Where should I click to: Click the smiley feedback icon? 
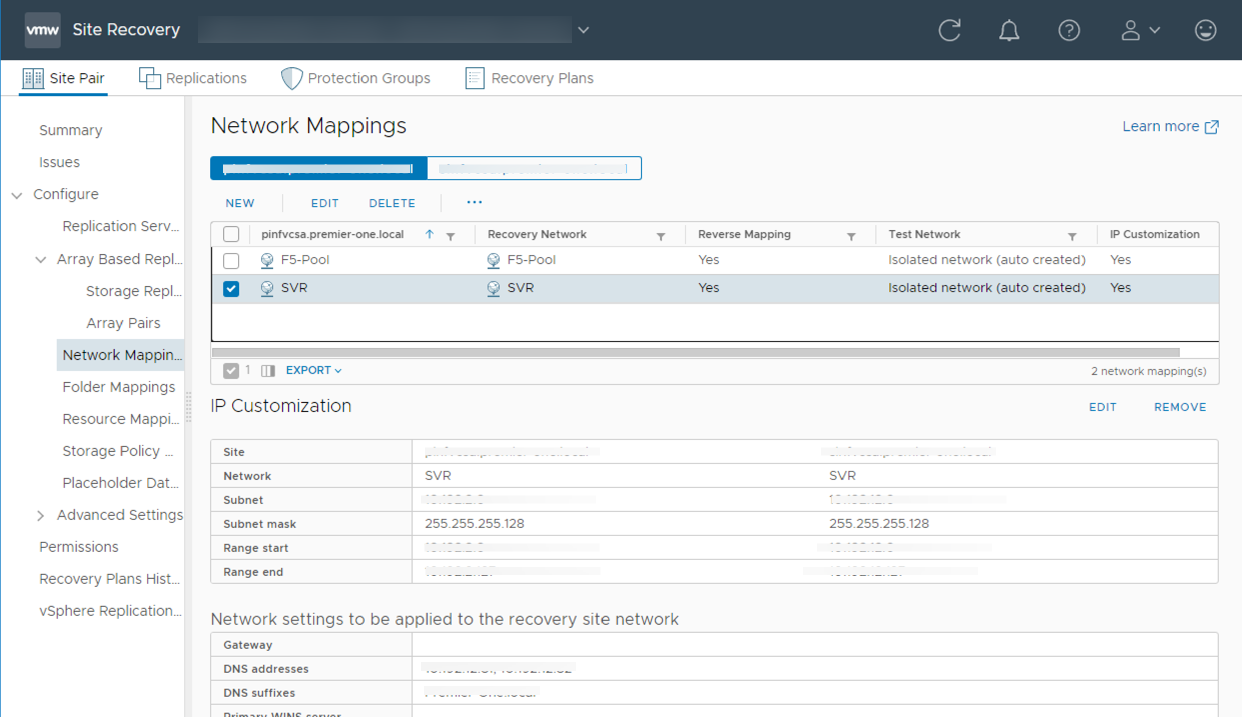tap(1206, 30)
